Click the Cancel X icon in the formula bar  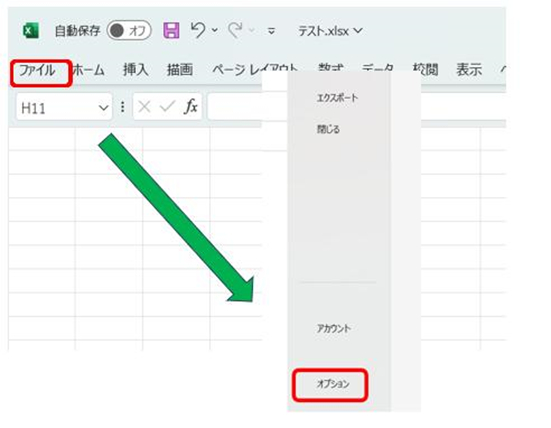tap(144, 106)
